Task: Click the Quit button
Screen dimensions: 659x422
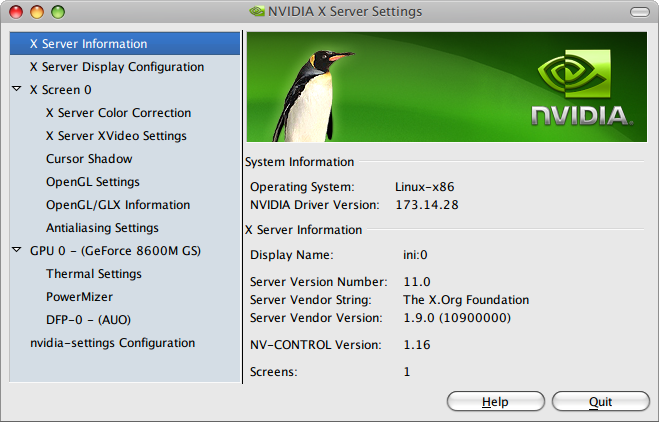Action: tap(601, 402)
